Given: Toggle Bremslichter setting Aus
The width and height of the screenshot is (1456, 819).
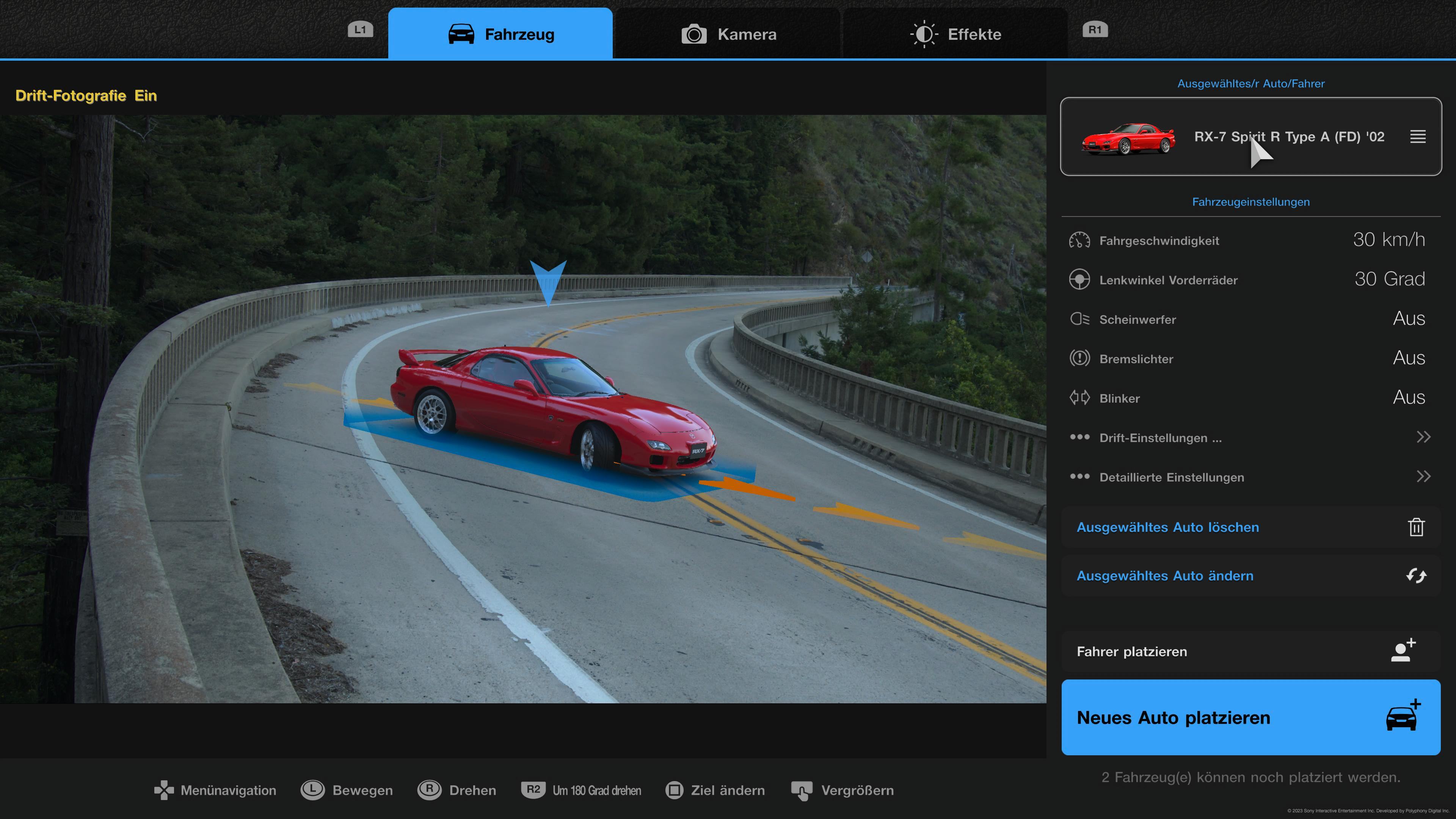Looking at the screenshot, I should 1409,358.
